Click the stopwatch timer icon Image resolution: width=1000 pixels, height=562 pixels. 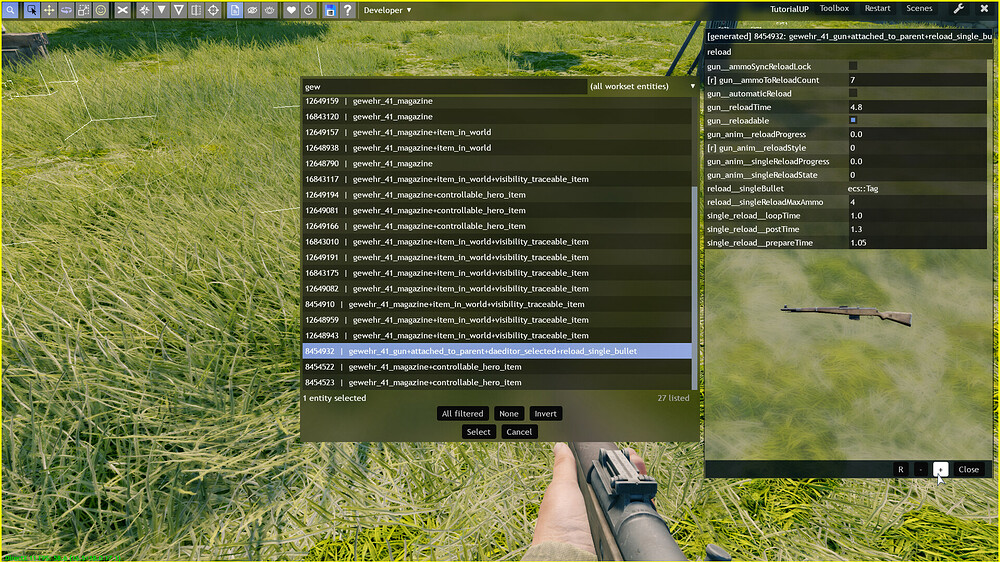pyautogui.click(x=308, y=10)
